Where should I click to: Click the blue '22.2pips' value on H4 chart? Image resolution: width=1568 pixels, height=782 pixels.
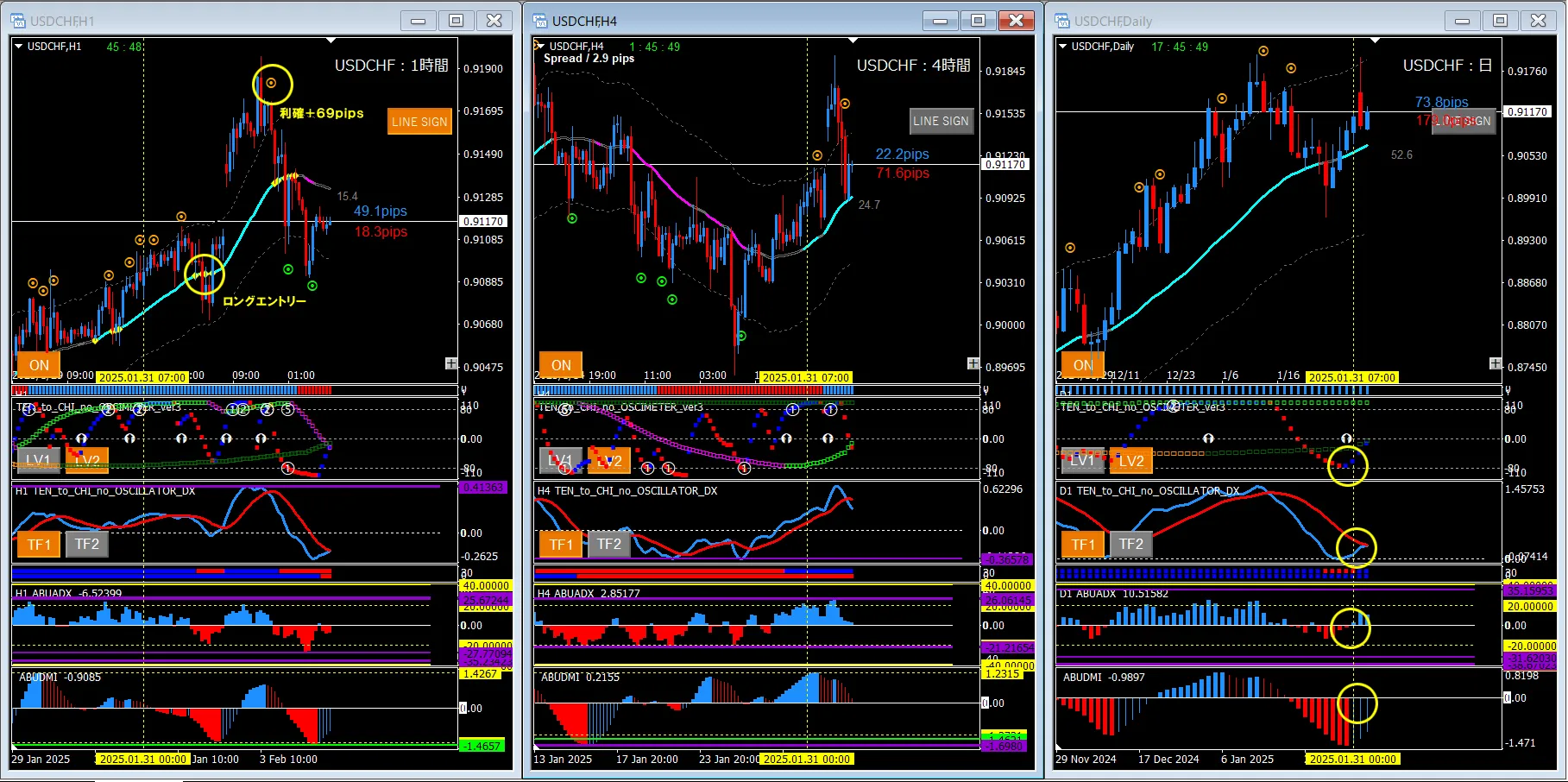point(903,155)
